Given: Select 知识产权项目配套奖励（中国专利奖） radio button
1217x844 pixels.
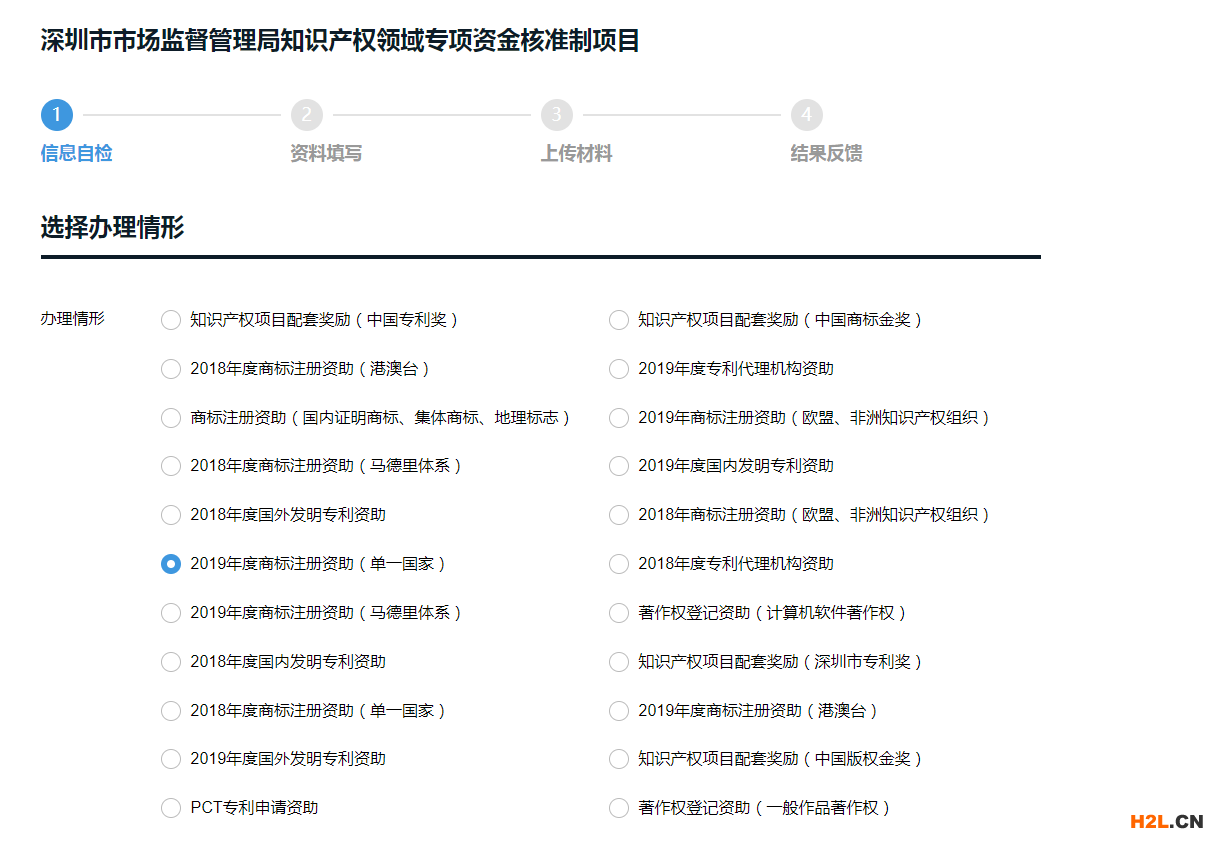Looking at the screenshot, I should 171,320.
